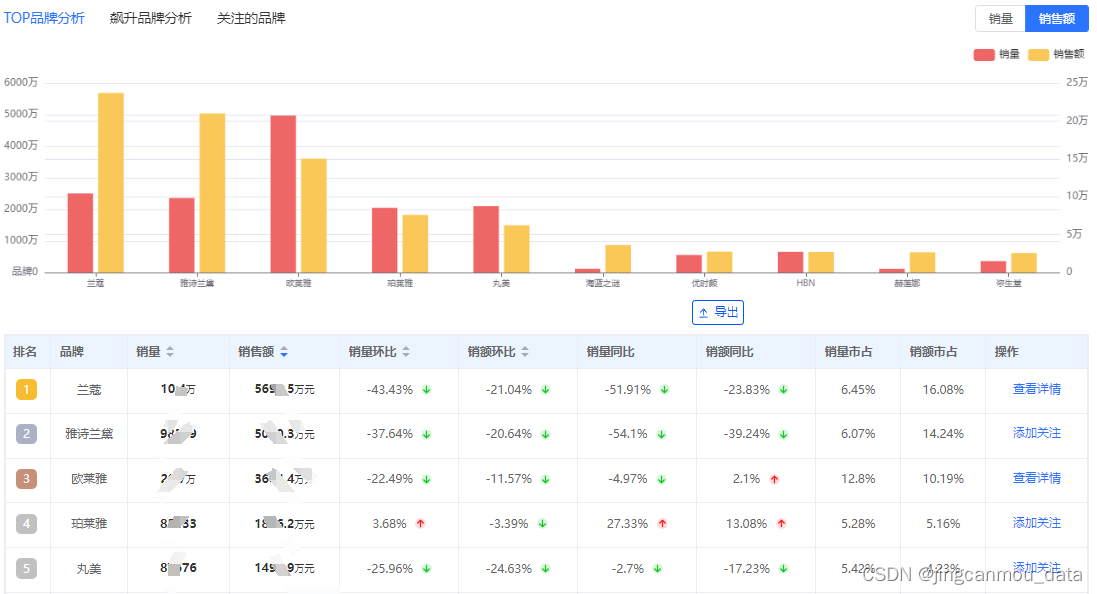Sort table by 销量环比 column arrows
The image size is (1097, 594).
(x=406, y=352)
